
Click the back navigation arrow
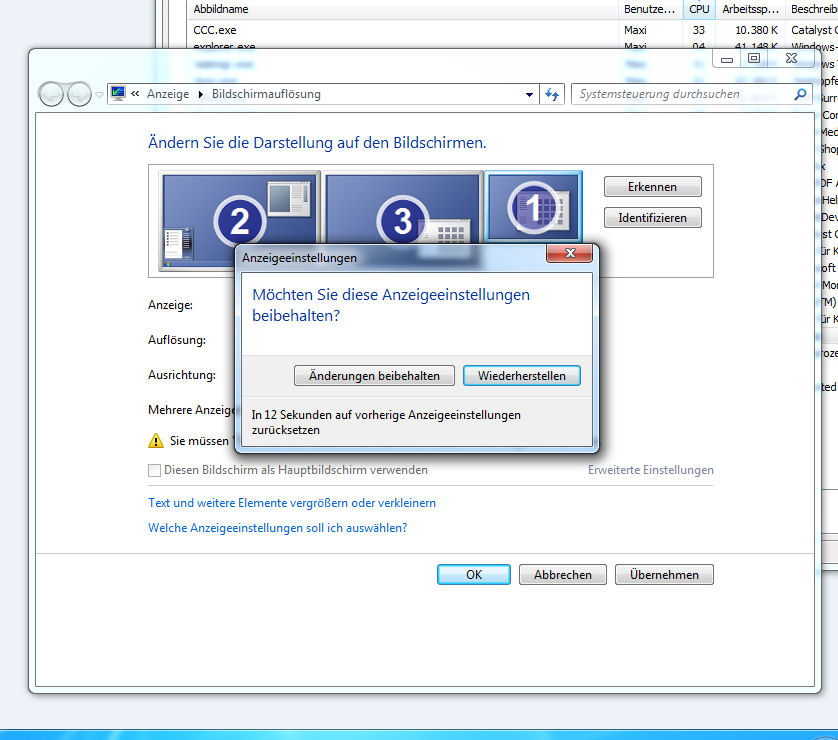[51, 95]
